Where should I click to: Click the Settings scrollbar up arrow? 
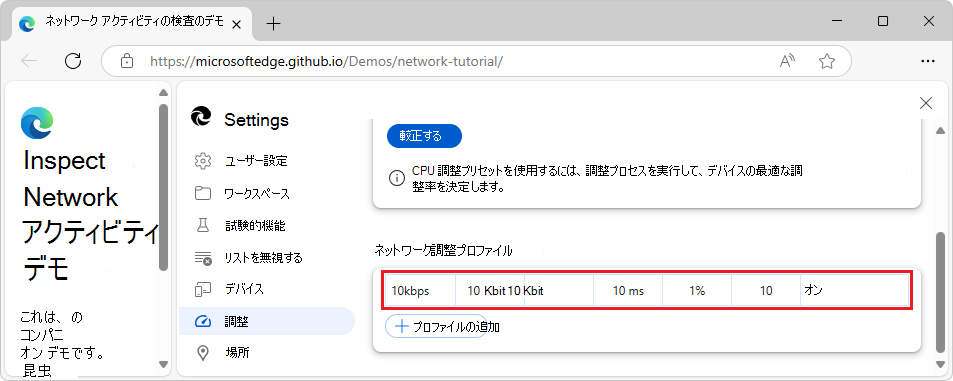click(x=940, y=131)
